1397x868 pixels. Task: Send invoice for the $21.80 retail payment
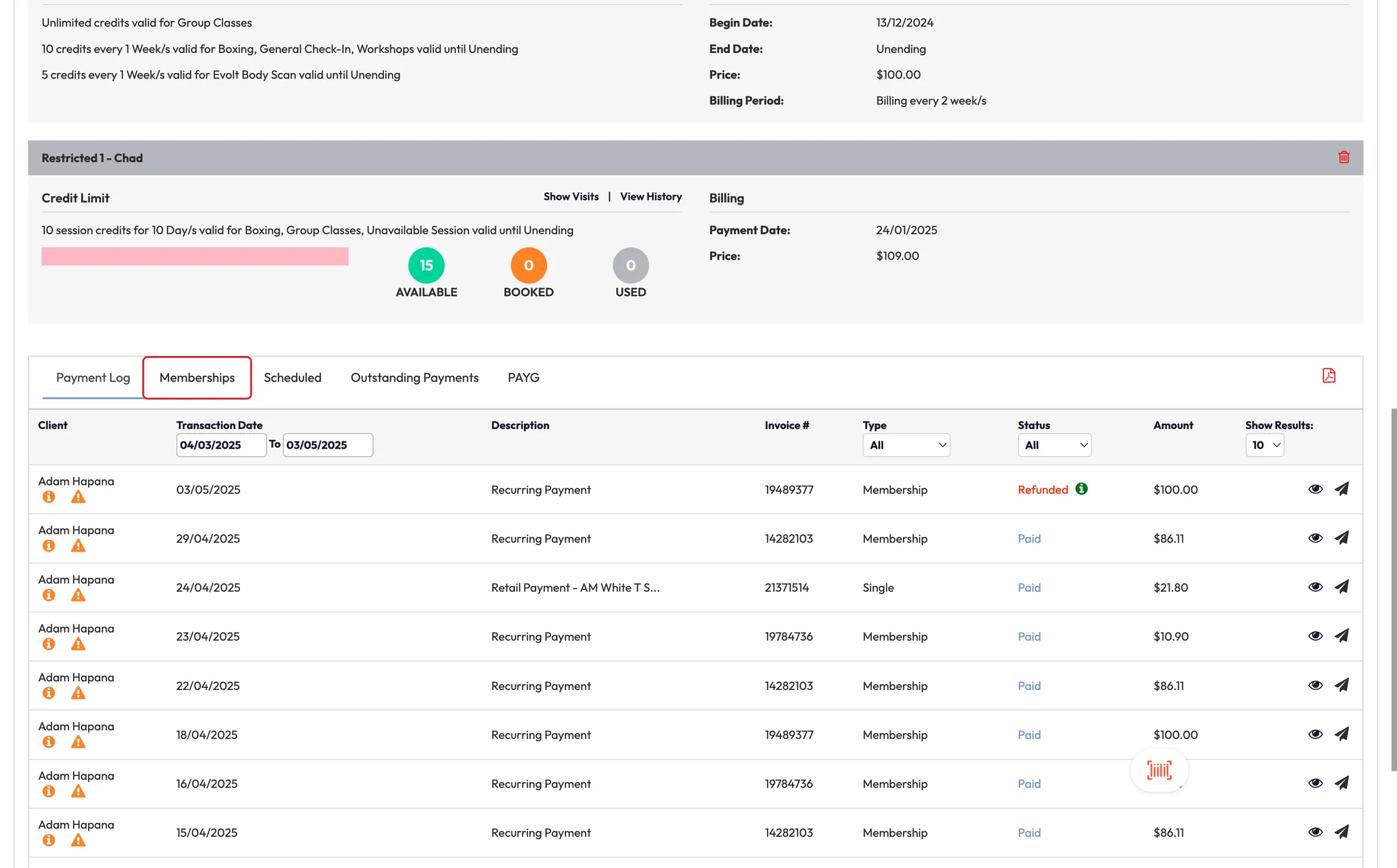1341,587
